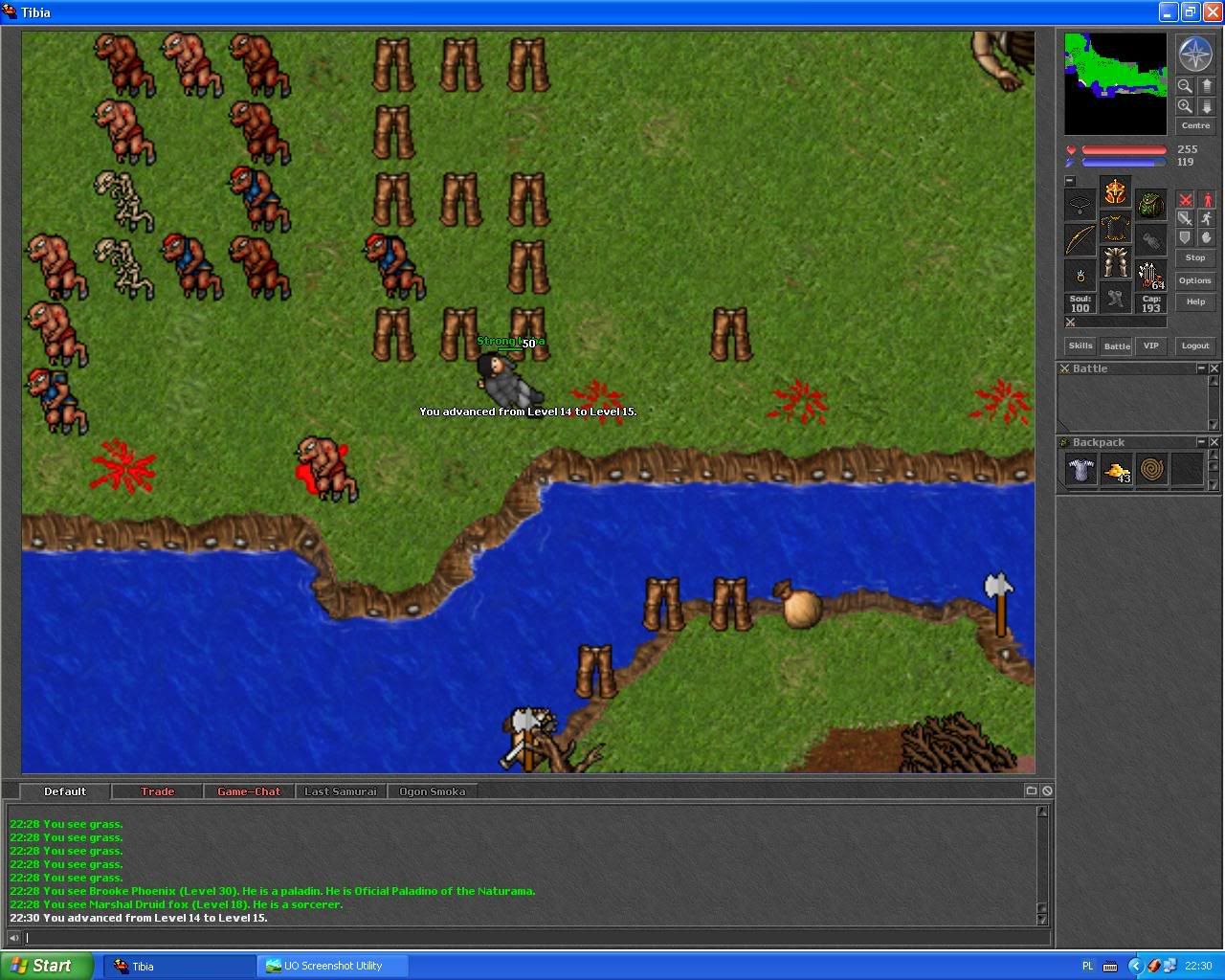This screenshot has width=1225, height=980.
Task: Focus the chat text input field
Action: 536,938
